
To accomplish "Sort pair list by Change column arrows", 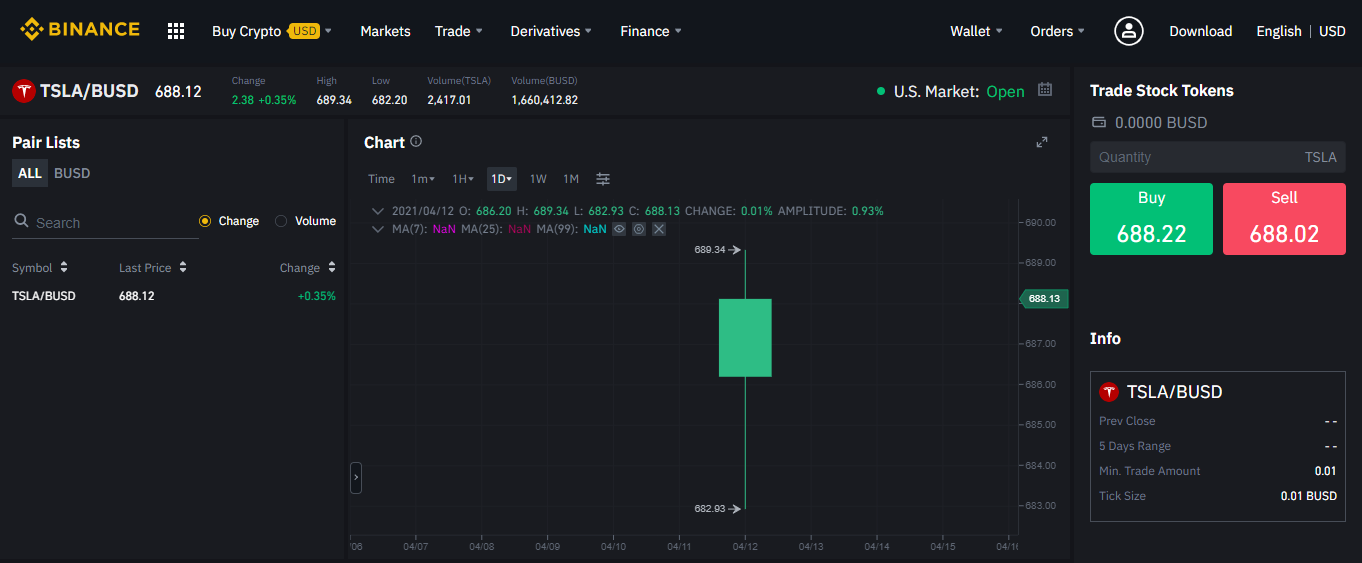I will 331,268.
